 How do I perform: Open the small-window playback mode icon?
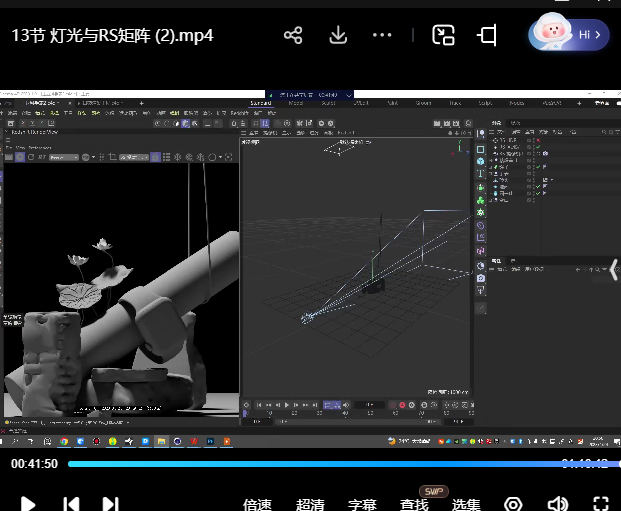tap(444, 35)
